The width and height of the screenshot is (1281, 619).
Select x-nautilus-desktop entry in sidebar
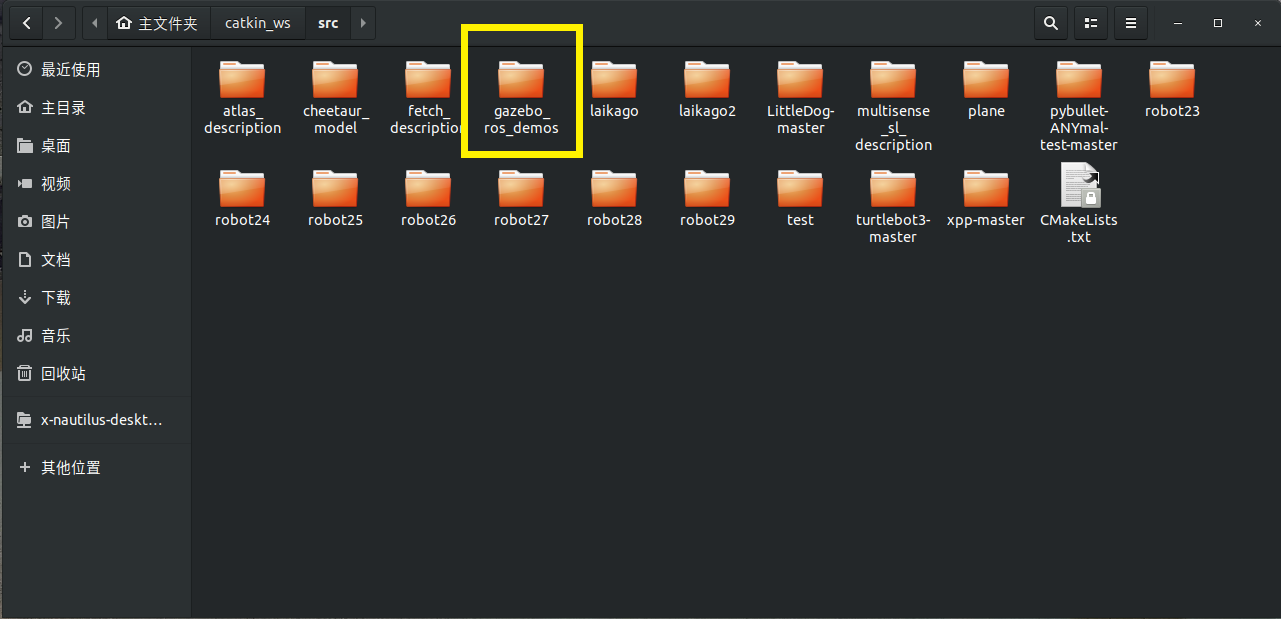point(96,420)
